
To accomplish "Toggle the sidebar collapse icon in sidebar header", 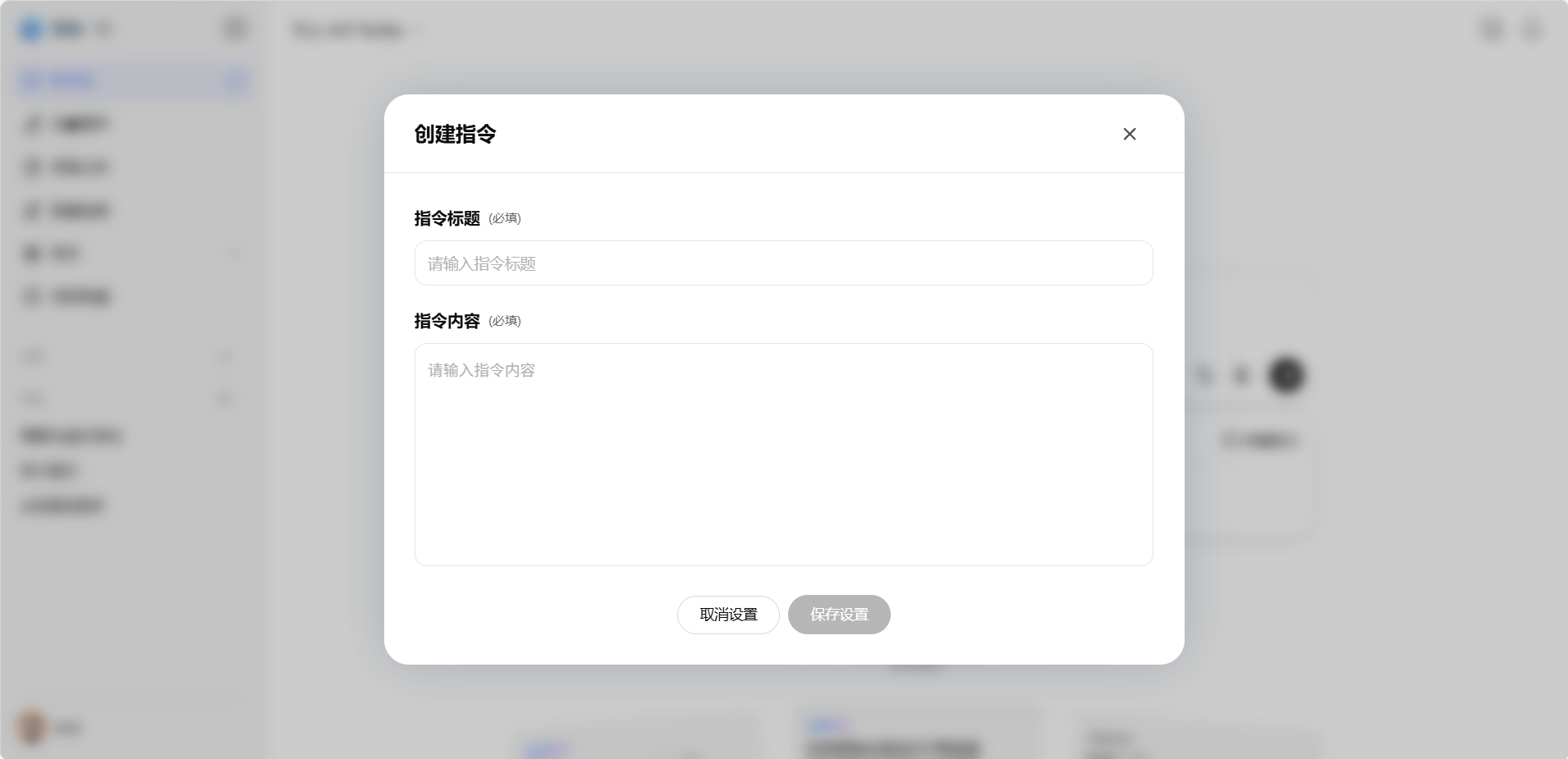I will (235, 30).
